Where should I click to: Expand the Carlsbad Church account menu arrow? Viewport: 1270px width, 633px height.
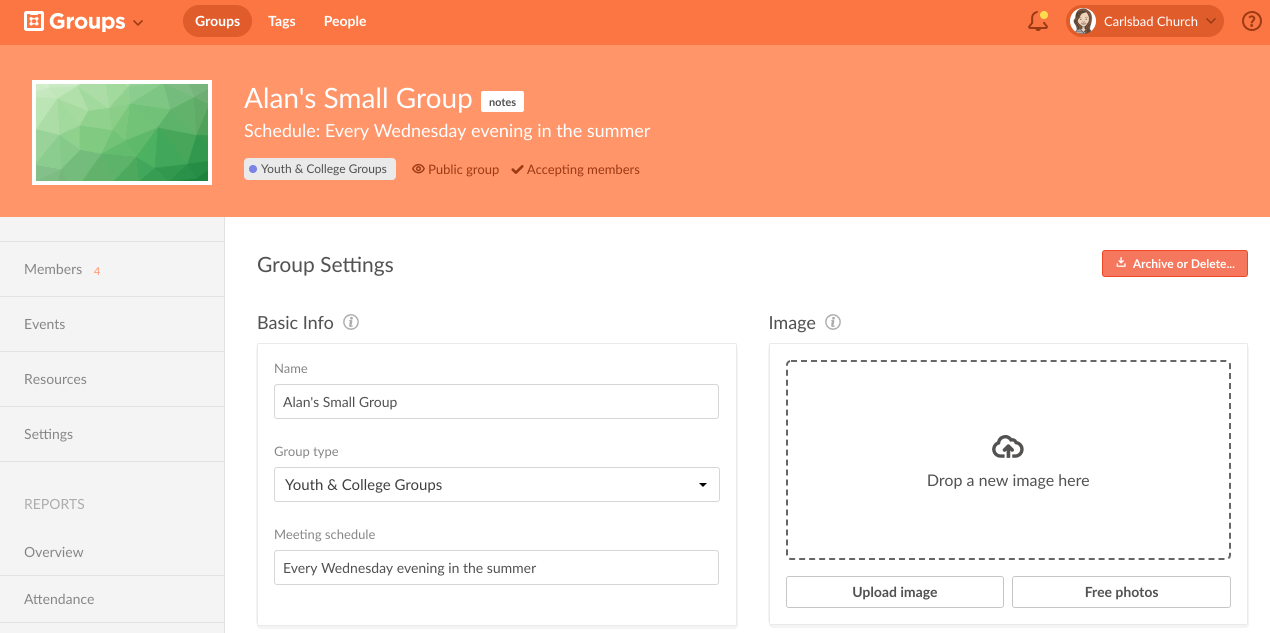click(1211, 21)
